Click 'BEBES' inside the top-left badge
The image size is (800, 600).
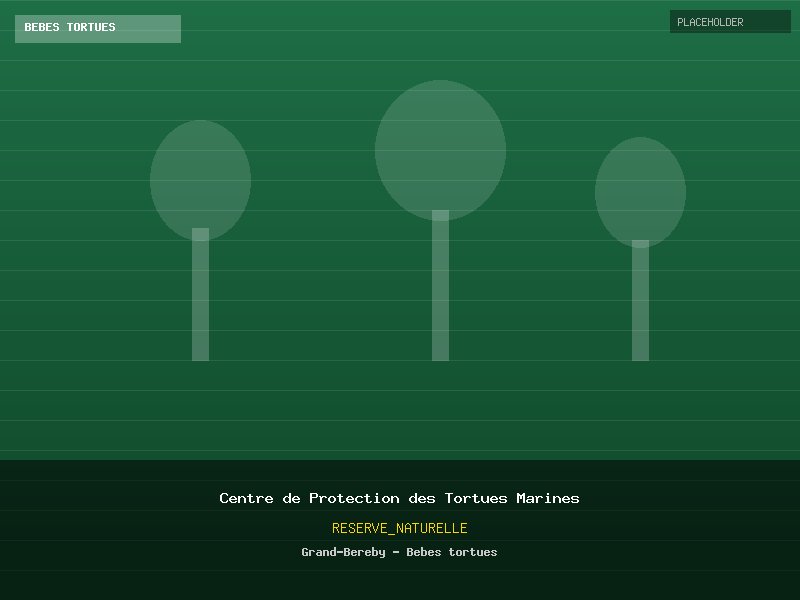[42, 28]
